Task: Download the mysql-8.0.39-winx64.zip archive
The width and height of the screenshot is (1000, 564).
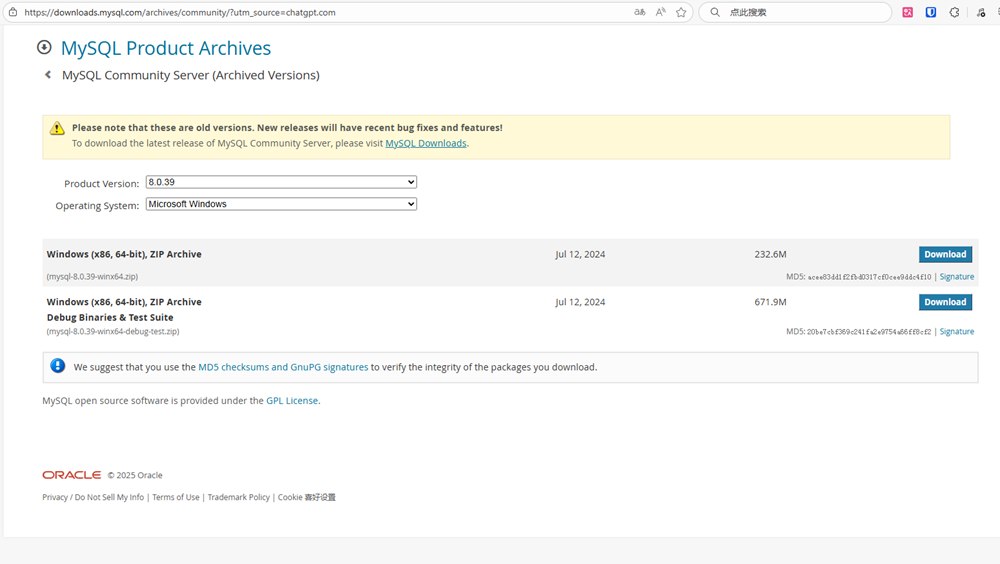Action: 945,254
